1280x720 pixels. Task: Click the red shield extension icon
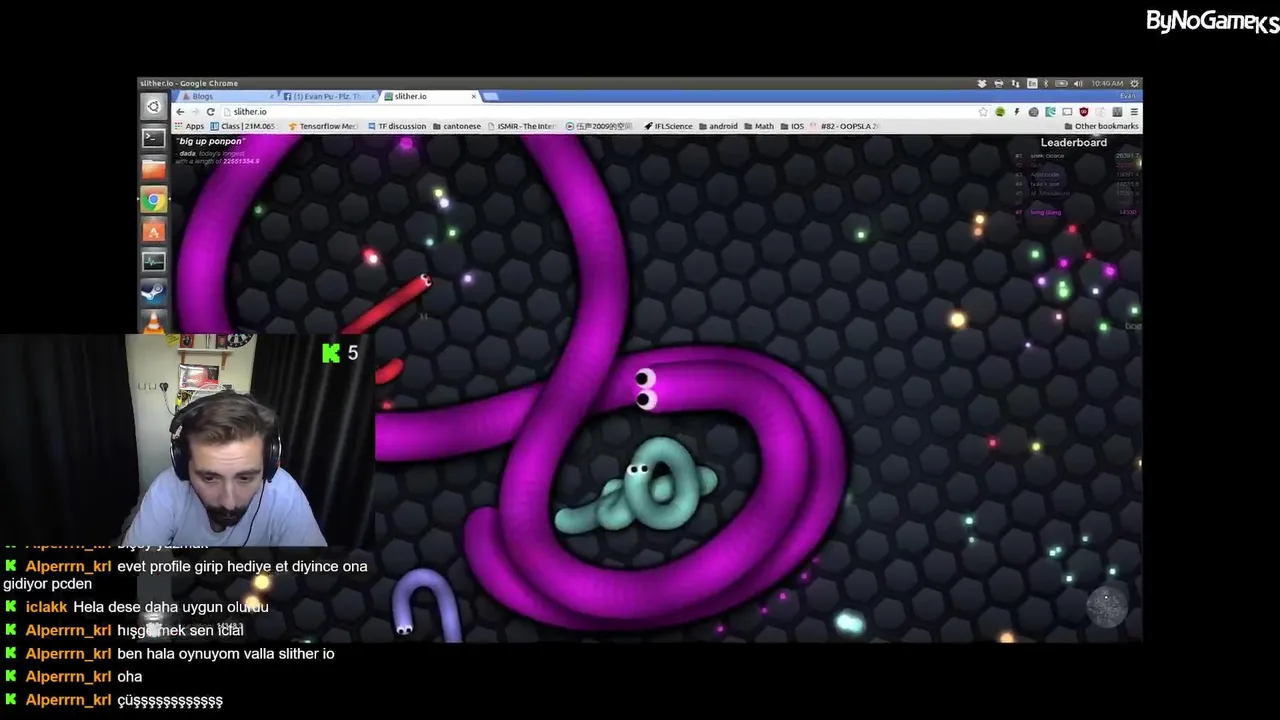[x=1084, y=112]
